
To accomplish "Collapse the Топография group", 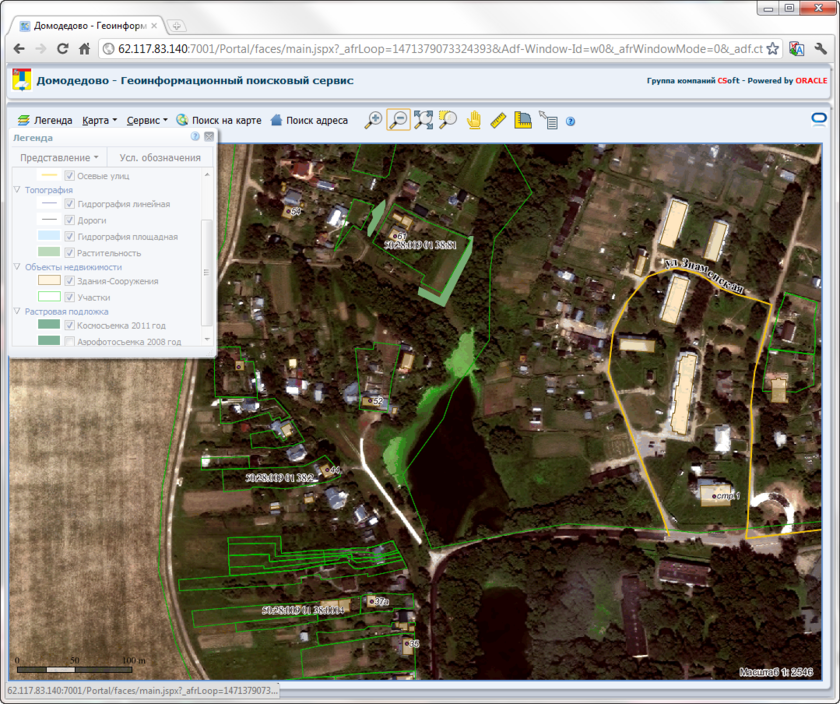I will point(17,189).
